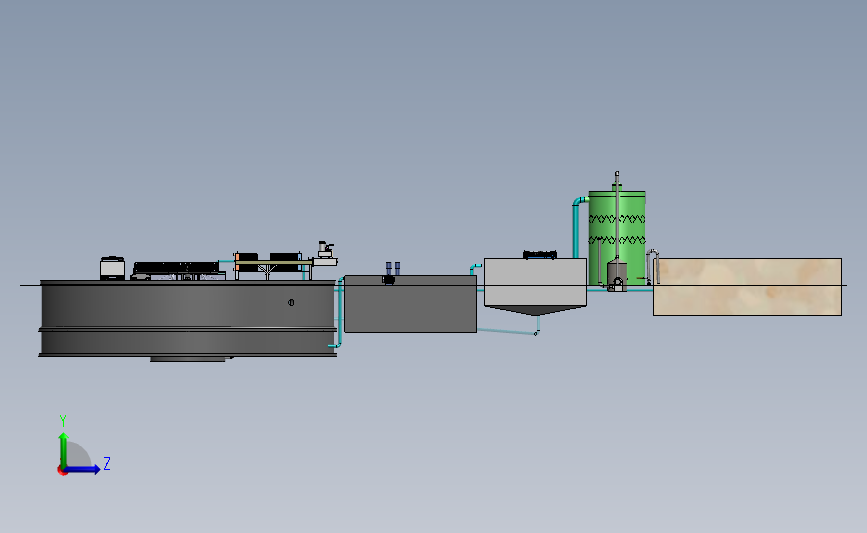Click the red origin ball of the triad
The image size is (867, 533).
point(62,471)
